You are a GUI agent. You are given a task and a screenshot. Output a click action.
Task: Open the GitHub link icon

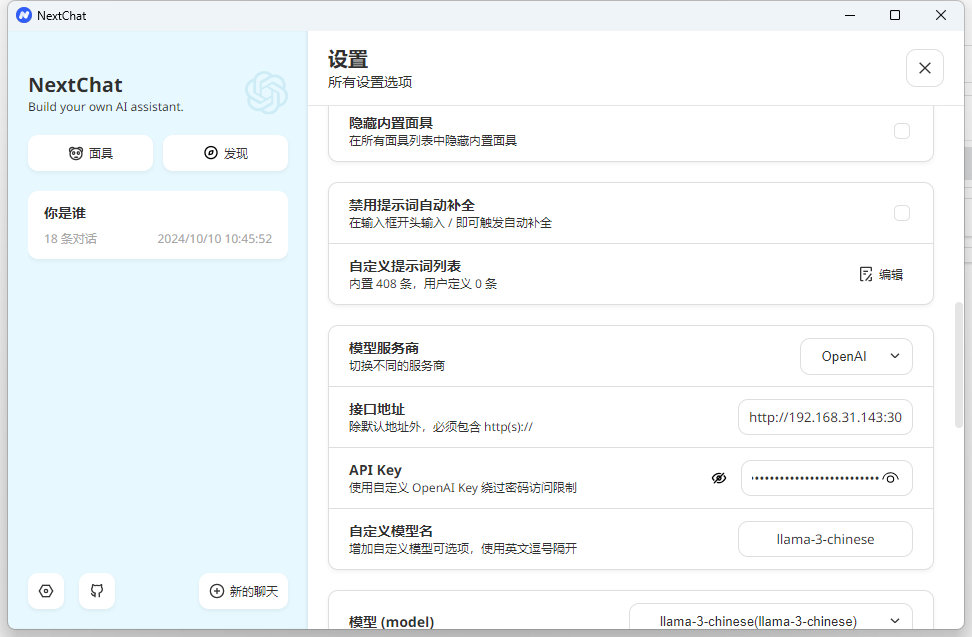click(97, 591)
